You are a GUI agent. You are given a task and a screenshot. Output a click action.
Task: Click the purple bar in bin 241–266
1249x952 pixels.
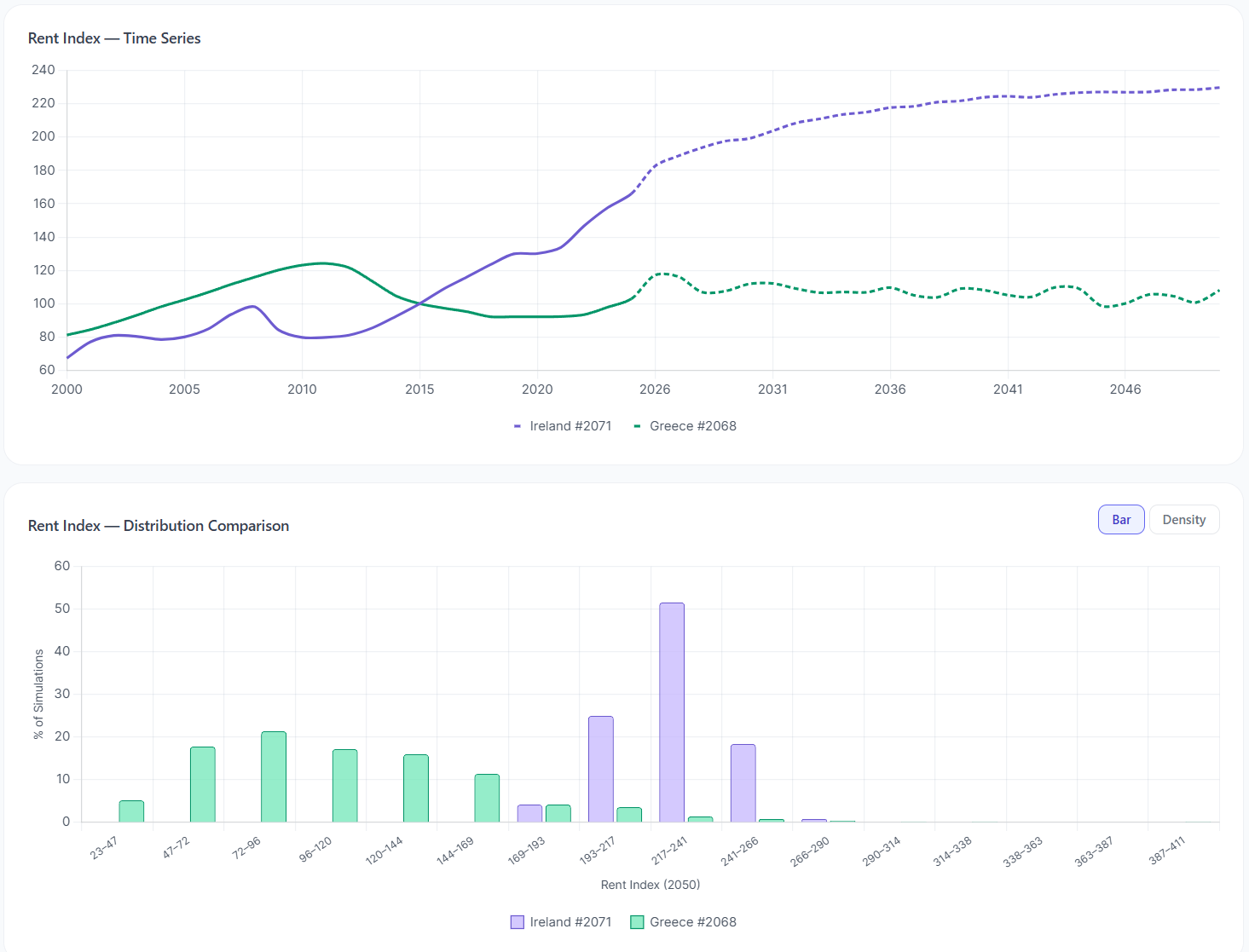click(x=743, y=784)
